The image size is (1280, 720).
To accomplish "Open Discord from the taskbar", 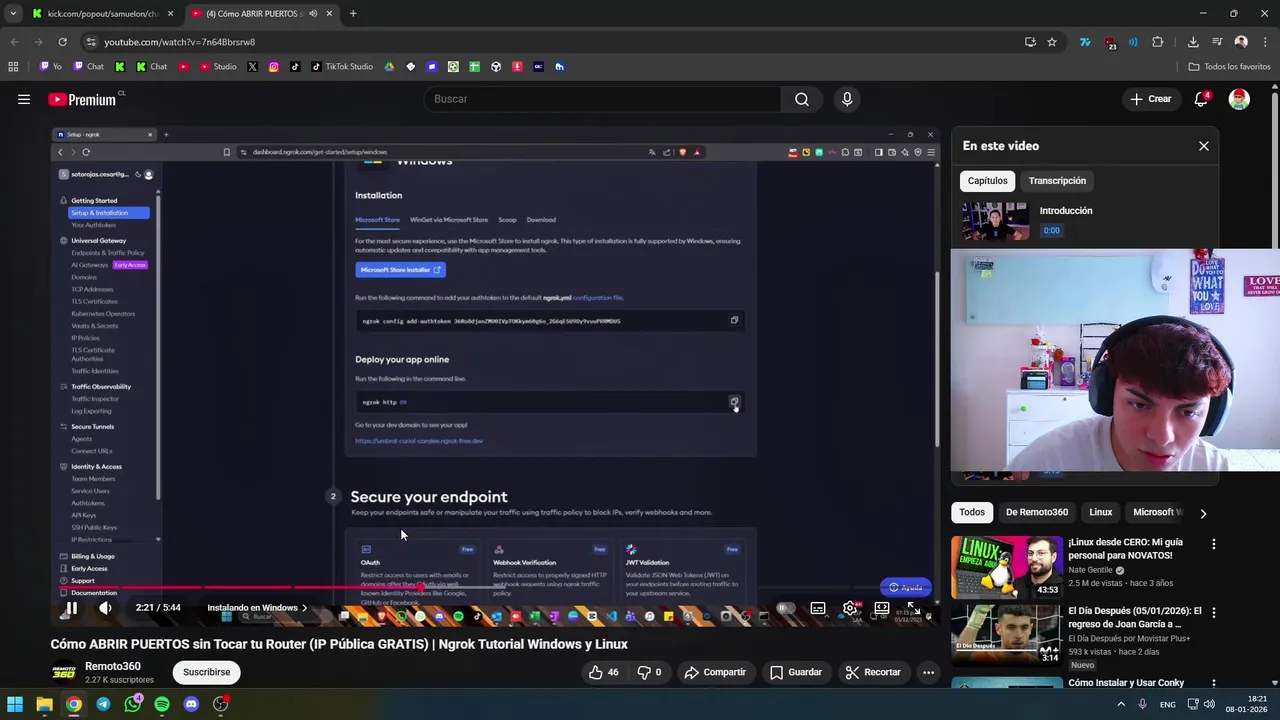I will (191, 704).
